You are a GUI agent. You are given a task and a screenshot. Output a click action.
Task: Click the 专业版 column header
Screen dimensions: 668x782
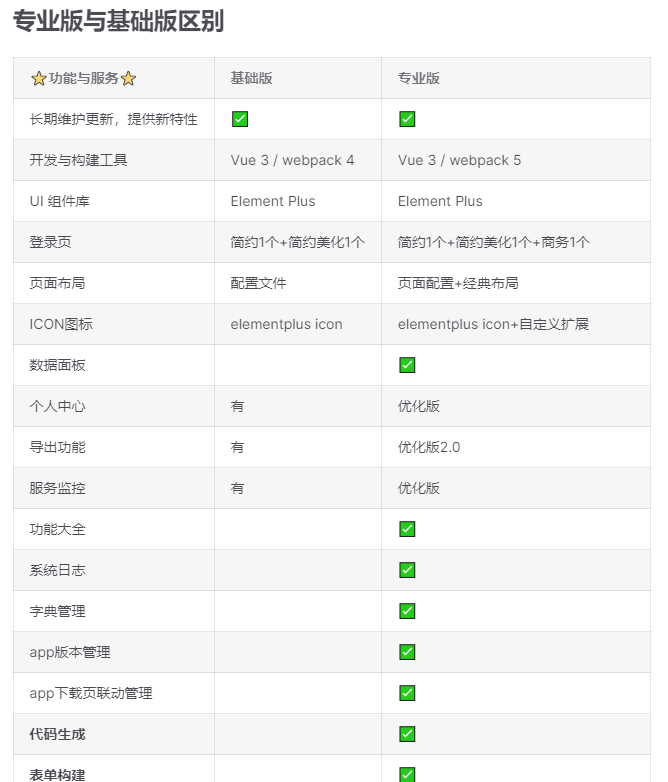419,78
